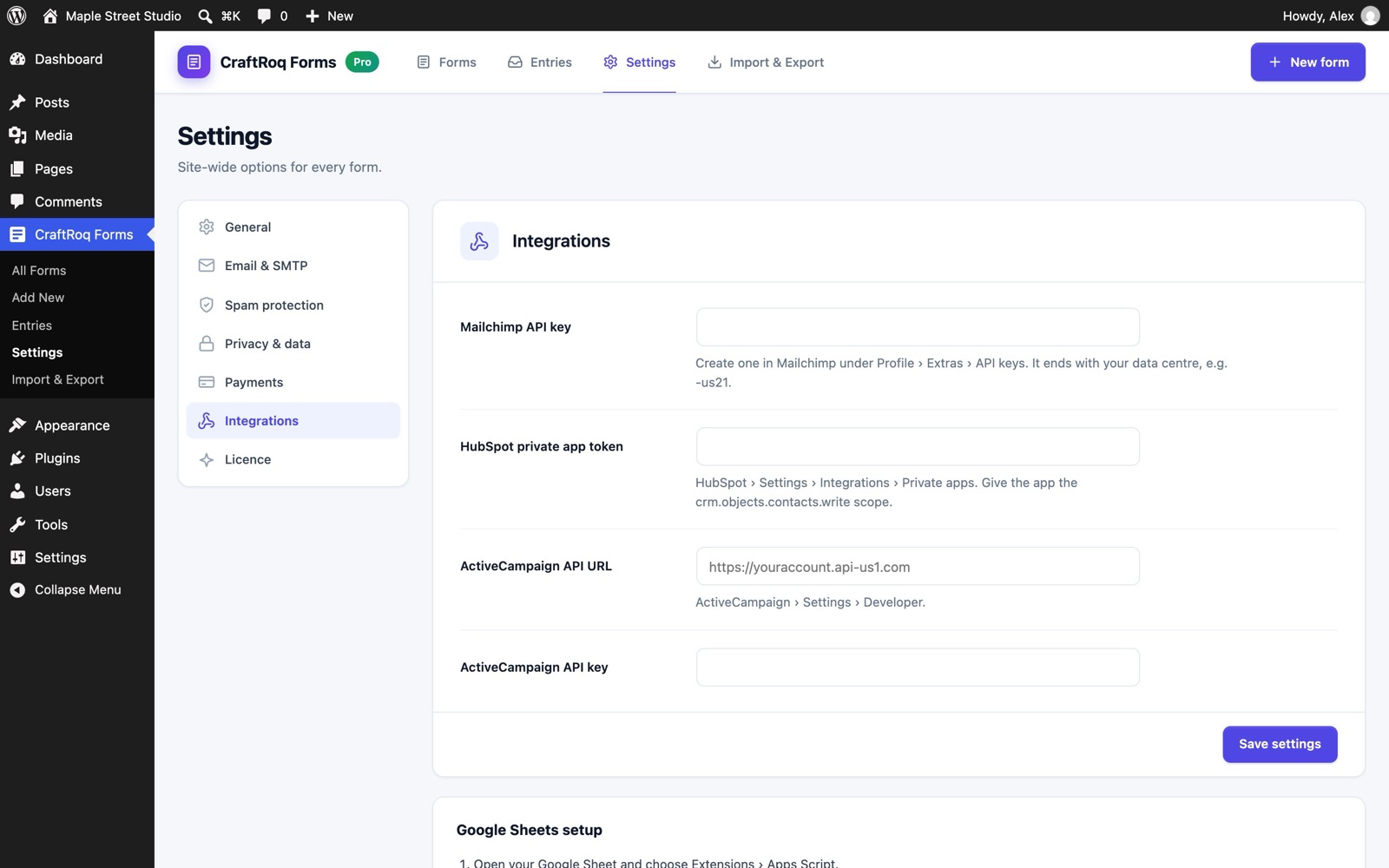Screen dimensions: 1389x868
Task: Click the CraftRoq Forms purple logo icon
Action: [x=194, y=62]
